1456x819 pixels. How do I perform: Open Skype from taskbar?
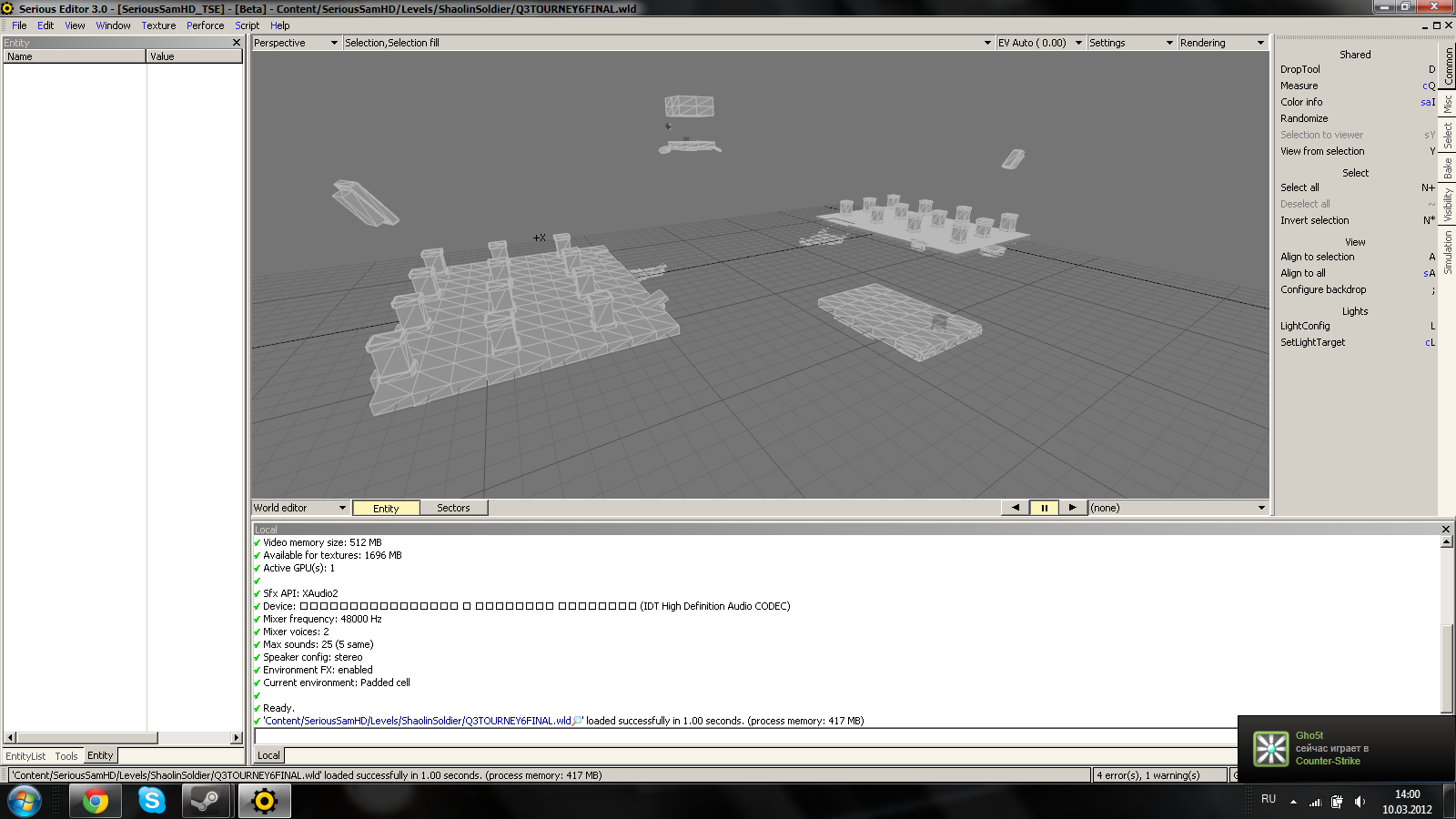152,802
